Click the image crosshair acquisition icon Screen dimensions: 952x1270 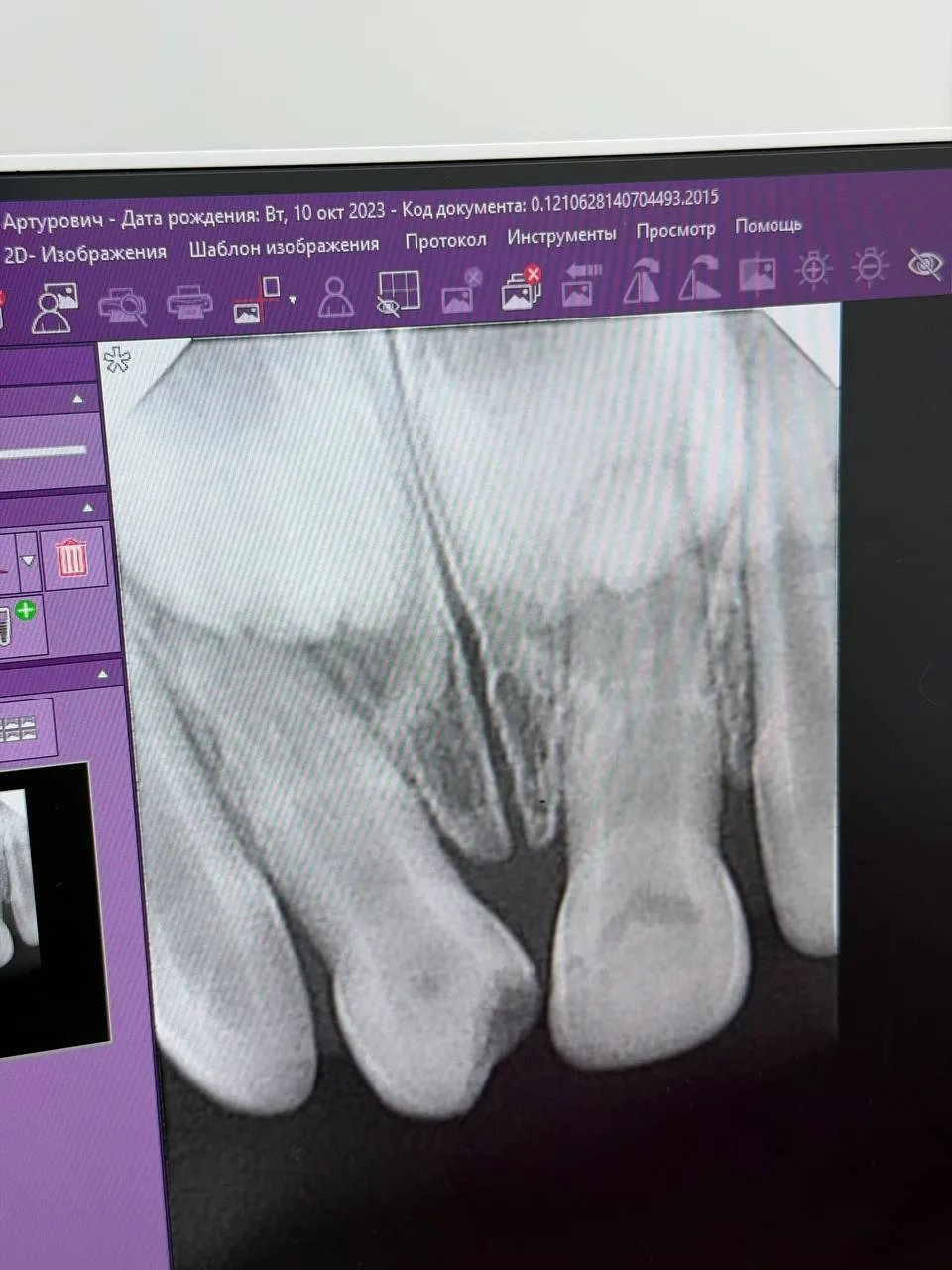tap(256, 299)
